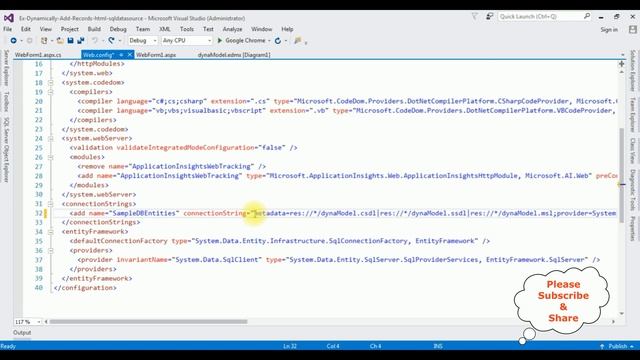
Task: Click the Find in Files toolbar icon
Action: 298,40
